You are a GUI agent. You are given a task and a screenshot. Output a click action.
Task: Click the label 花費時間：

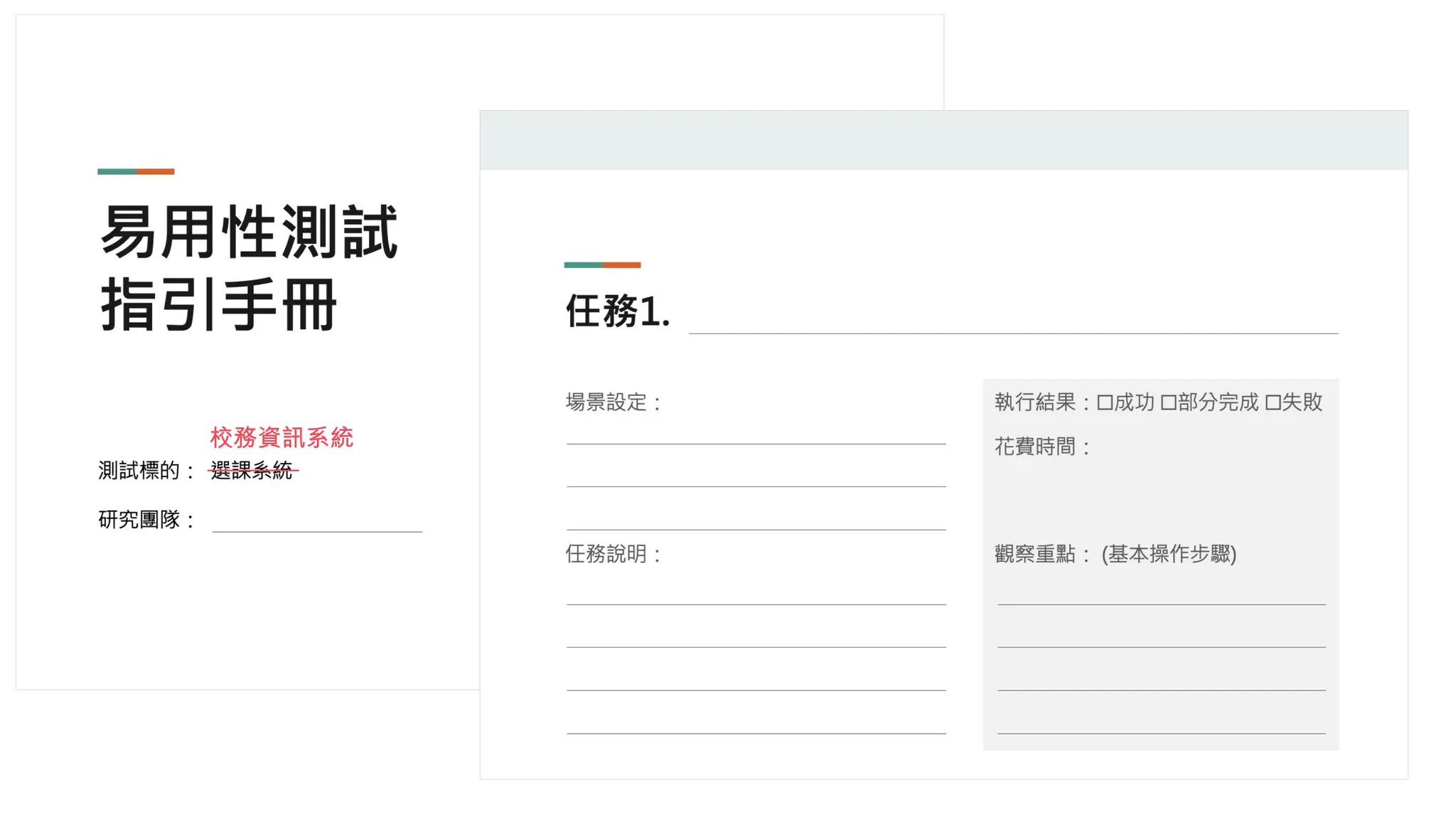(1044, 446)
